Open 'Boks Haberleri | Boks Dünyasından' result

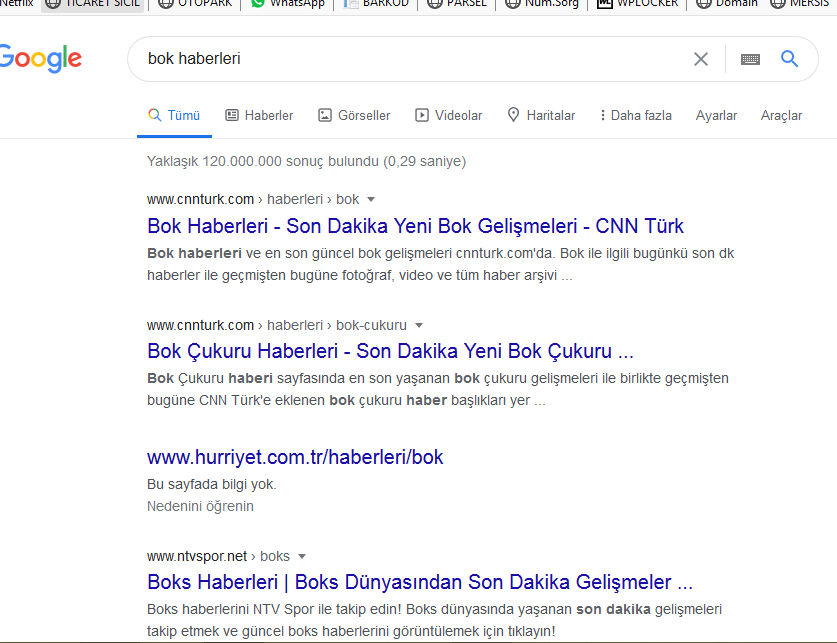tap(420, 582)
